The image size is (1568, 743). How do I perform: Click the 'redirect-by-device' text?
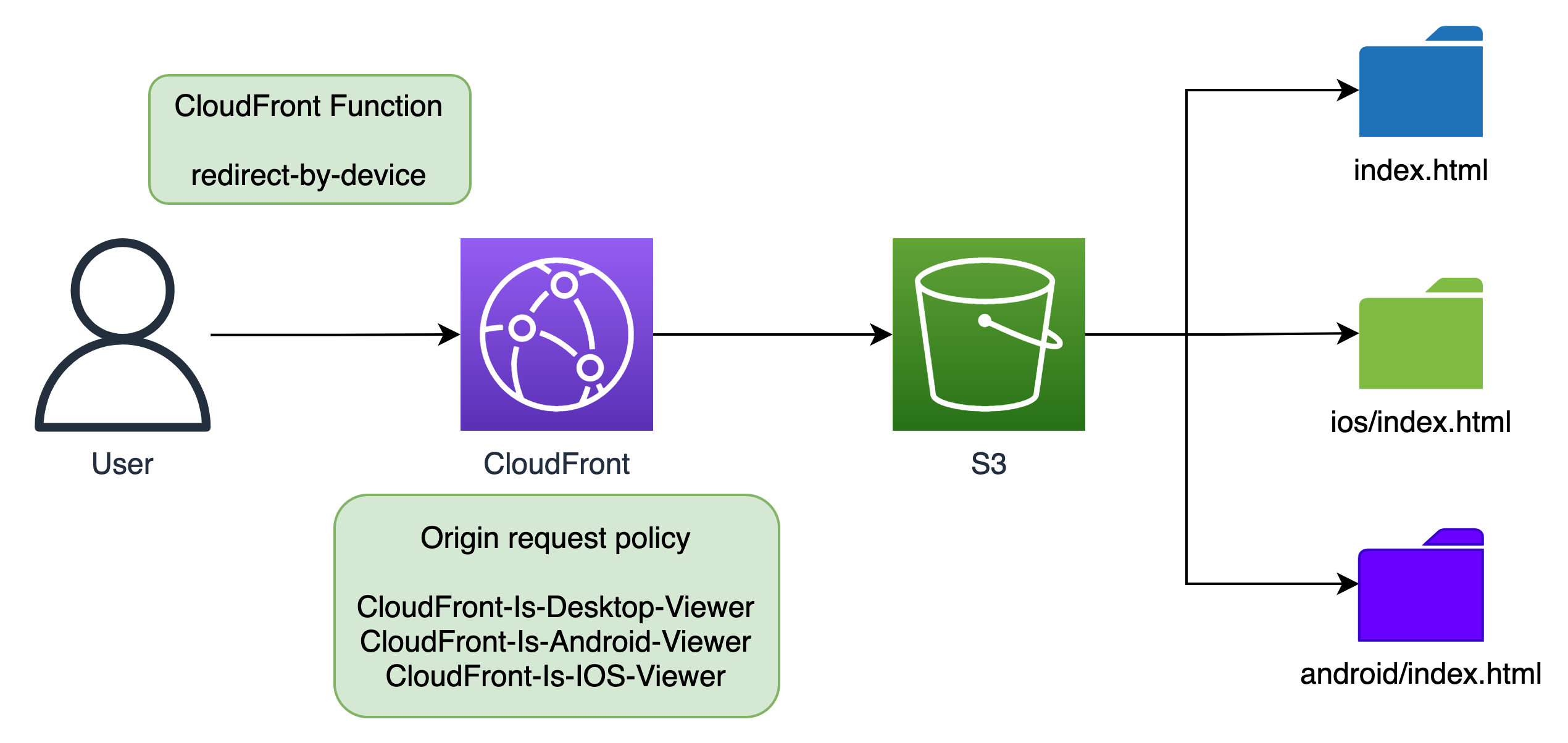click(309, 175)
